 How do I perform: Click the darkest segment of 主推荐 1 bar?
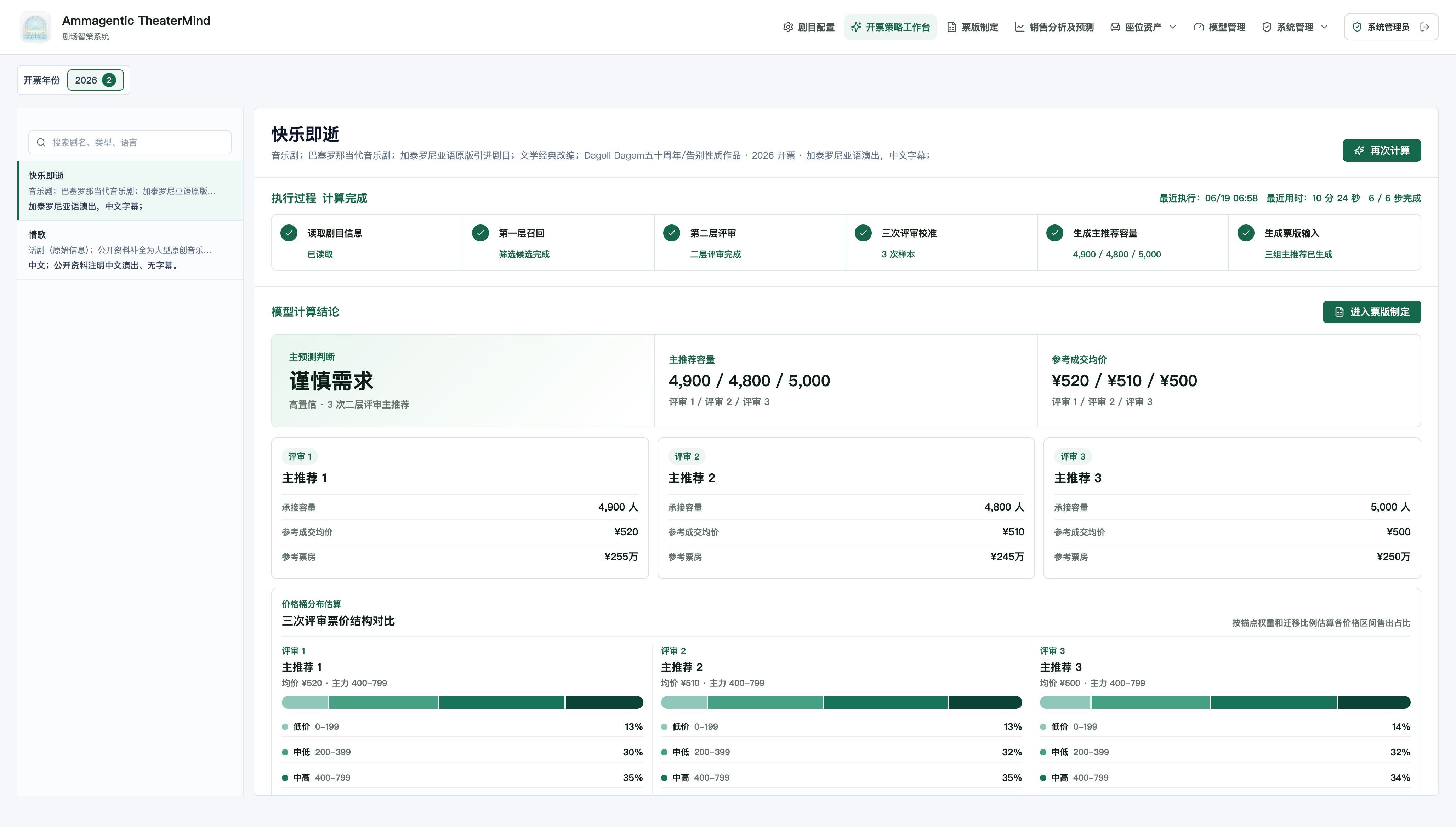[x=604, y=702]
